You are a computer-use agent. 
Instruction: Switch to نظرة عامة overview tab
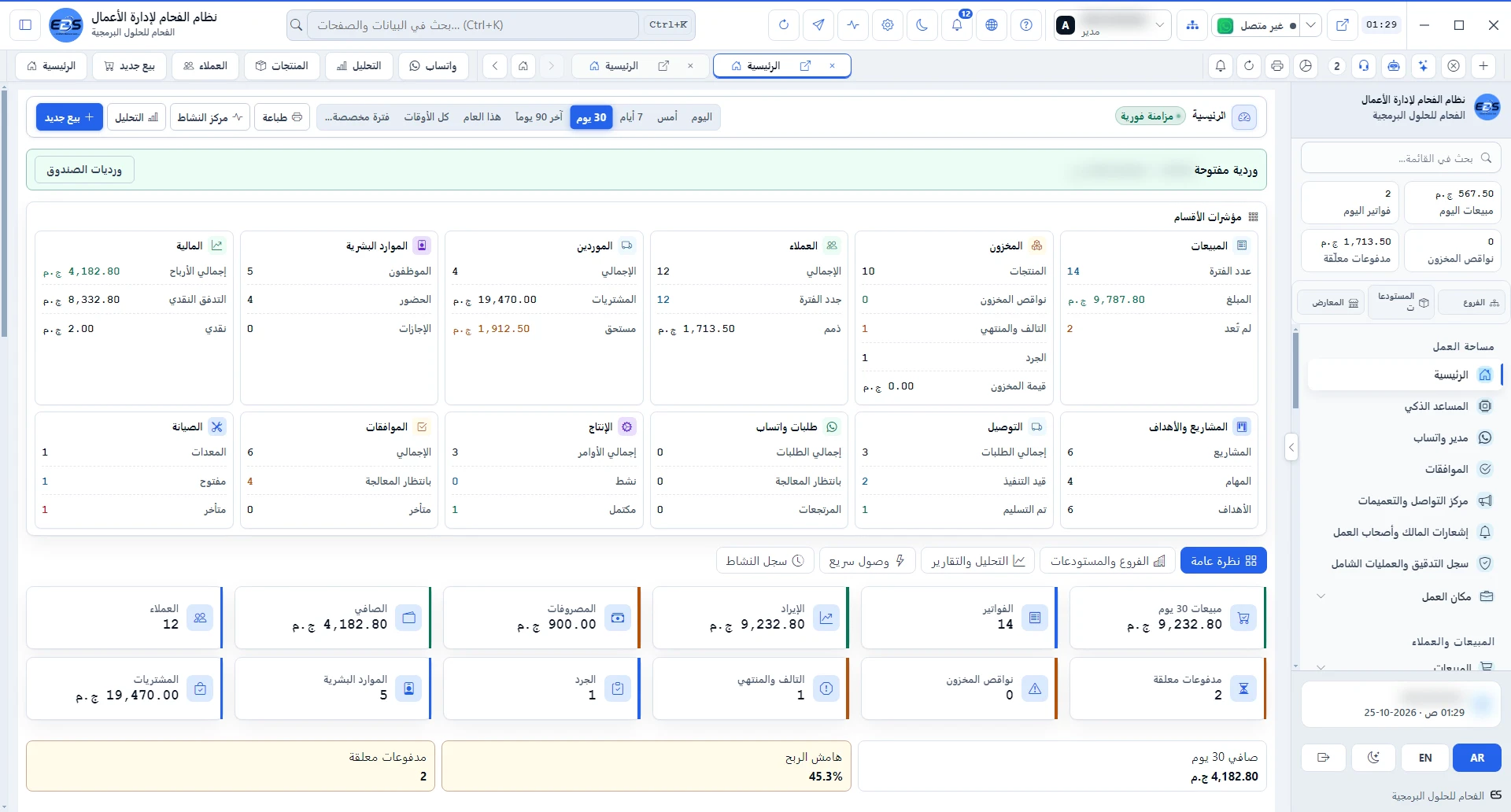coord(1223,561)
